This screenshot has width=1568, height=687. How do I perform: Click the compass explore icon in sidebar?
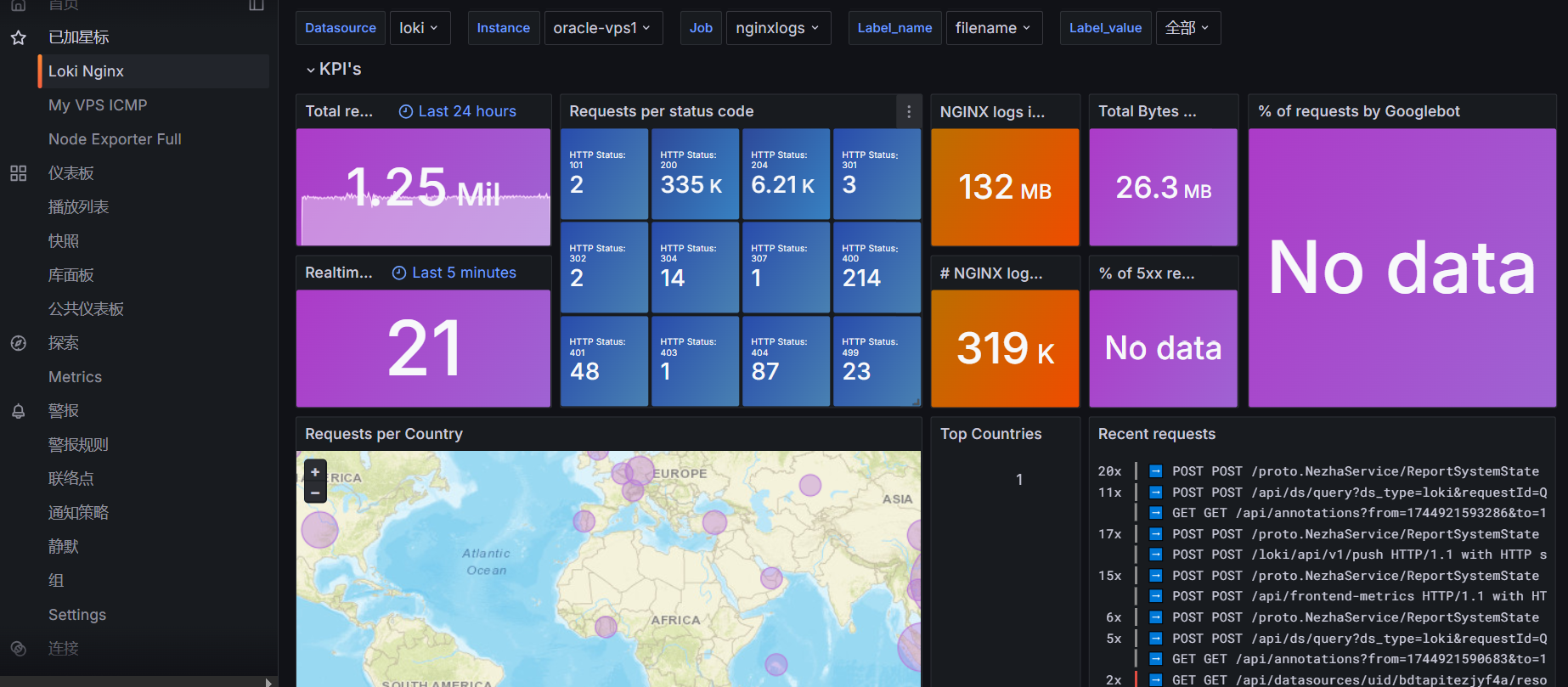[x=18, y=343]
